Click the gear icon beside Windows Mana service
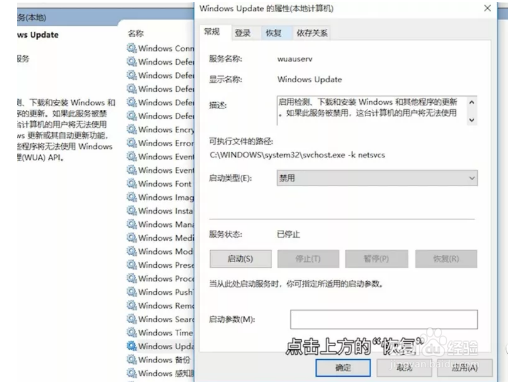 (132, 224)
